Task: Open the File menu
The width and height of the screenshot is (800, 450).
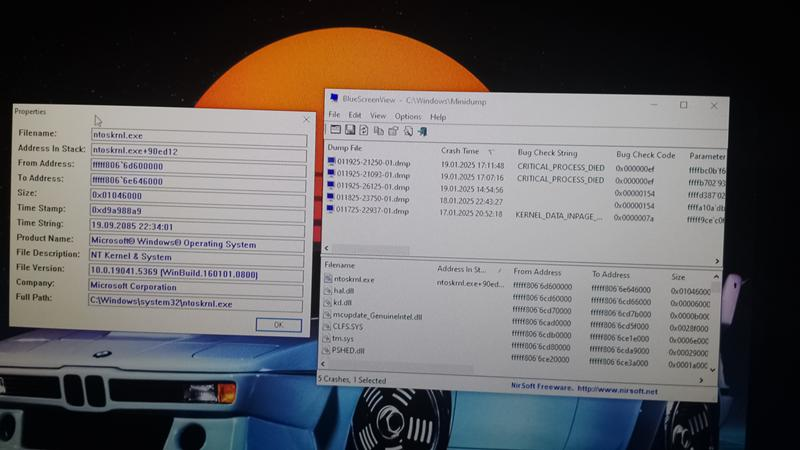Action: pos(334,114)
